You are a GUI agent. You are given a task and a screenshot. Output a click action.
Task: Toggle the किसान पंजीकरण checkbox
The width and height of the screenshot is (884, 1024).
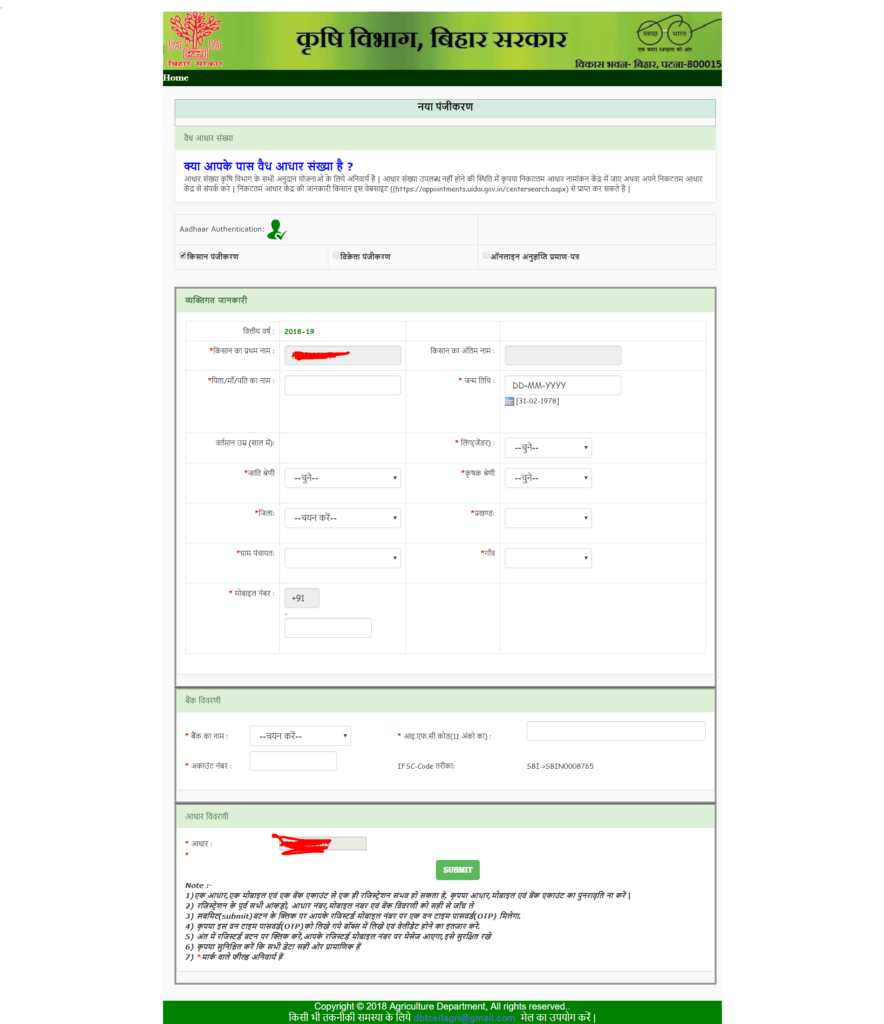(183, 255)
